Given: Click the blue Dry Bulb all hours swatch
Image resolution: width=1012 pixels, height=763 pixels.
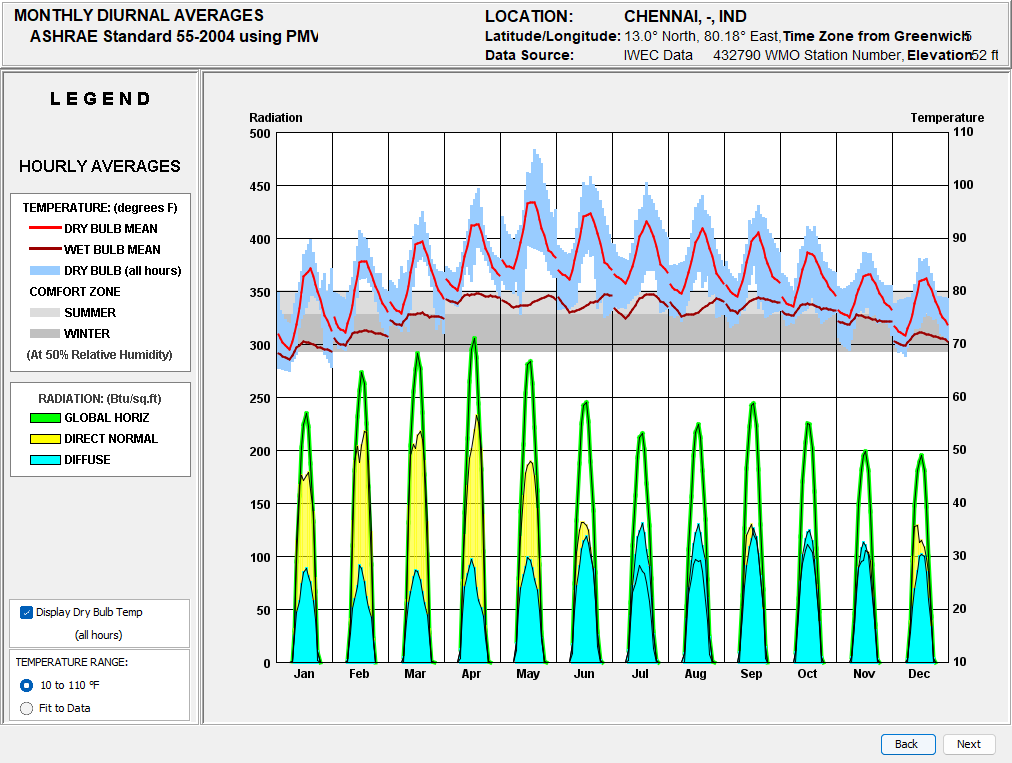Looking at the screenshot, I should pos(45,270).
